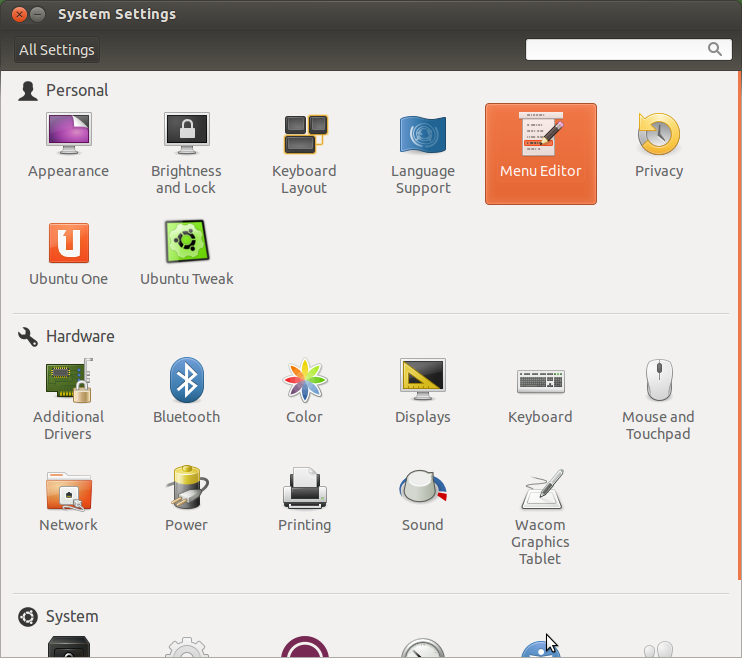Click the All Settings button
This screenshot has height=658, width=742.
pyautogui.click(x=57, y=50)
